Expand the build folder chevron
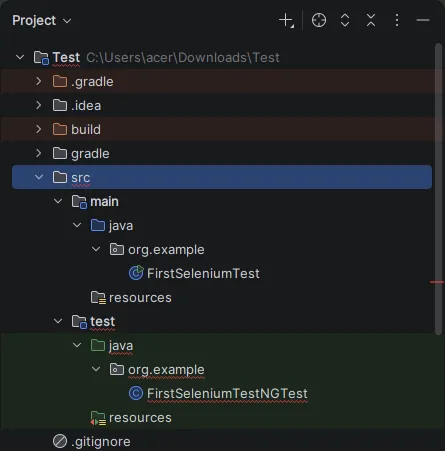The image size is (445, 451). (39, 129)
